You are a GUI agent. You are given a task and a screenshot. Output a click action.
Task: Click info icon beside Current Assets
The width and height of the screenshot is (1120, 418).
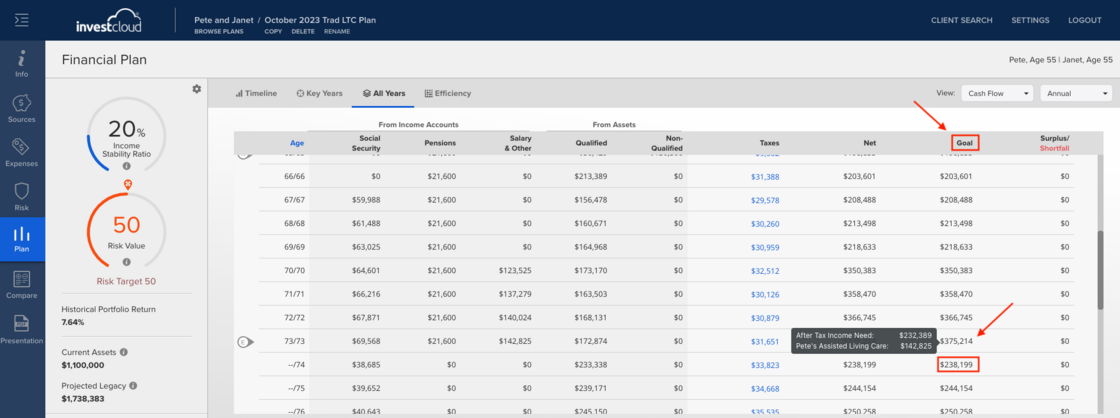[124, 352]
